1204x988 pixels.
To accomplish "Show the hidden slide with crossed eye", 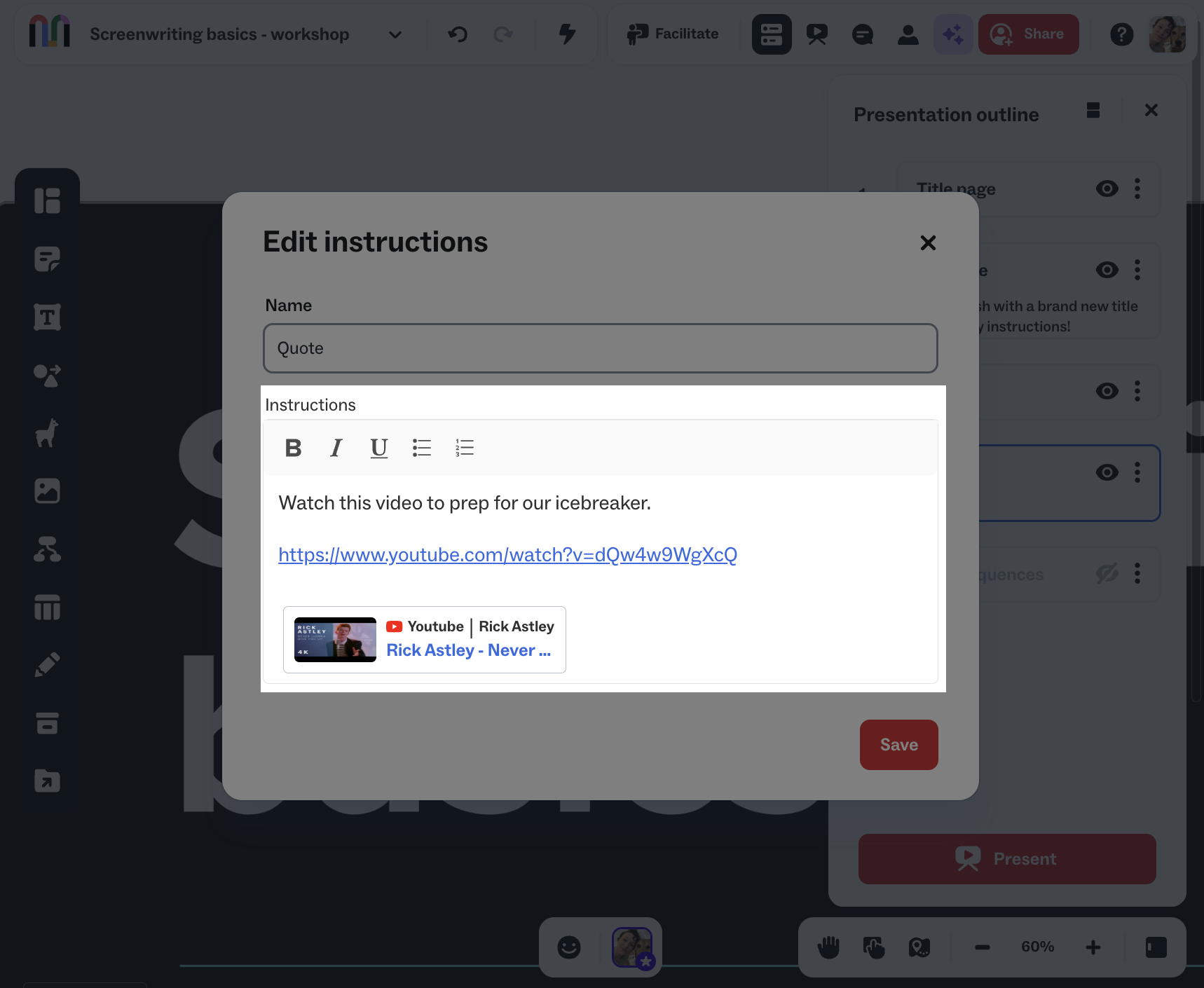I will [1107, 574].
